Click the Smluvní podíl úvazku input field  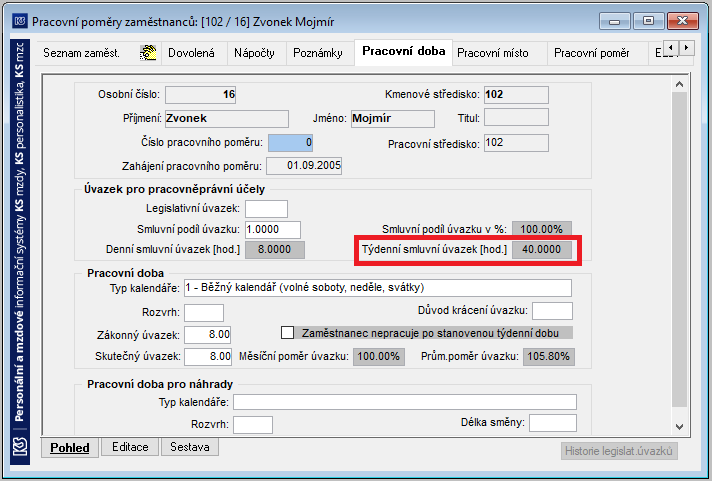[x=273, y=229]
